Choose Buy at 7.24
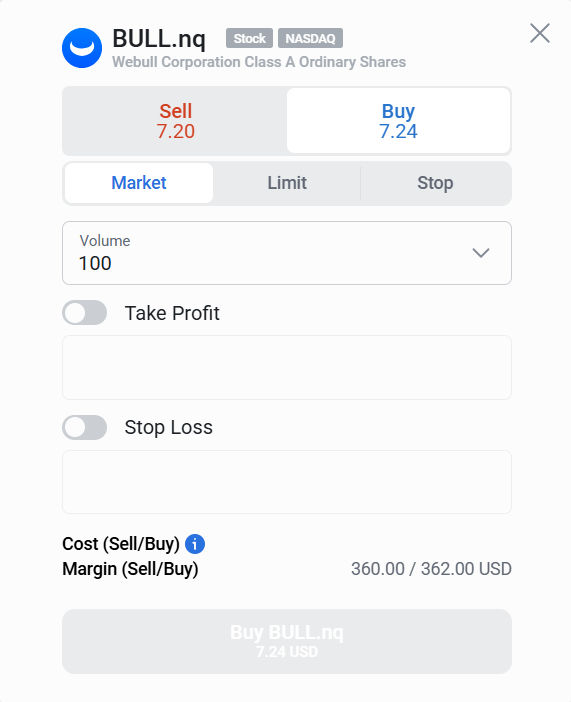This screenshot has width=571, height=702. click(x=398, y=121)
